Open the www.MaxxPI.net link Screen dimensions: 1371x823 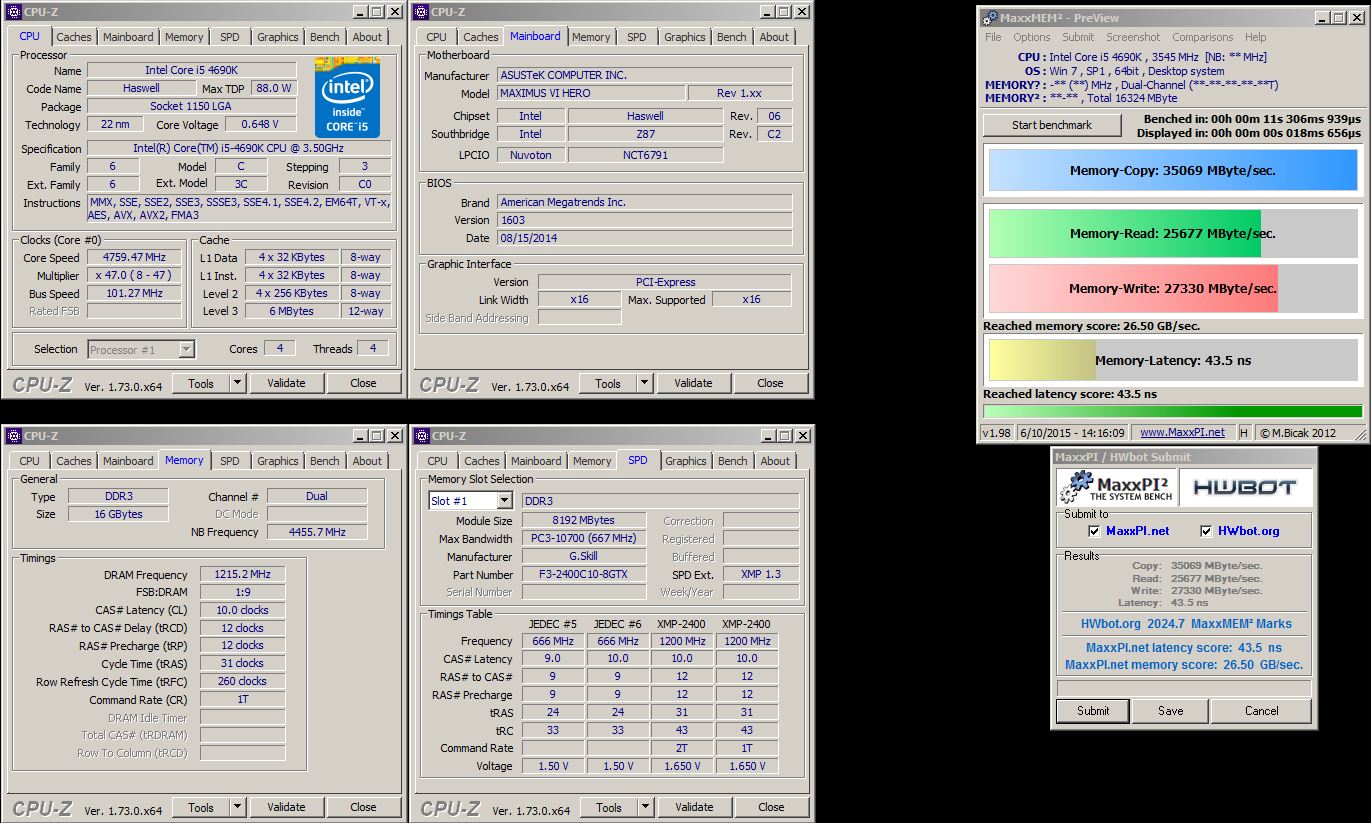(1182, 433)
